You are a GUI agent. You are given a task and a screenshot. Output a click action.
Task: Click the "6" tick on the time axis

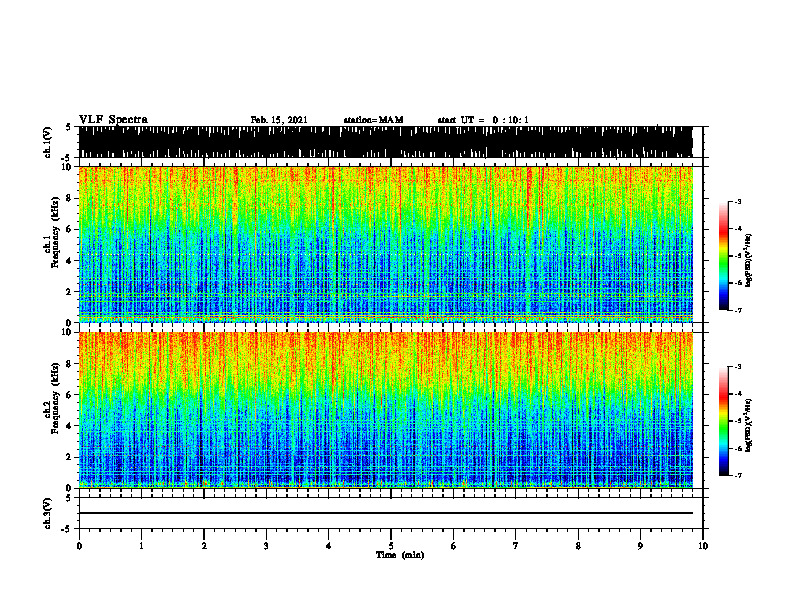454,546
